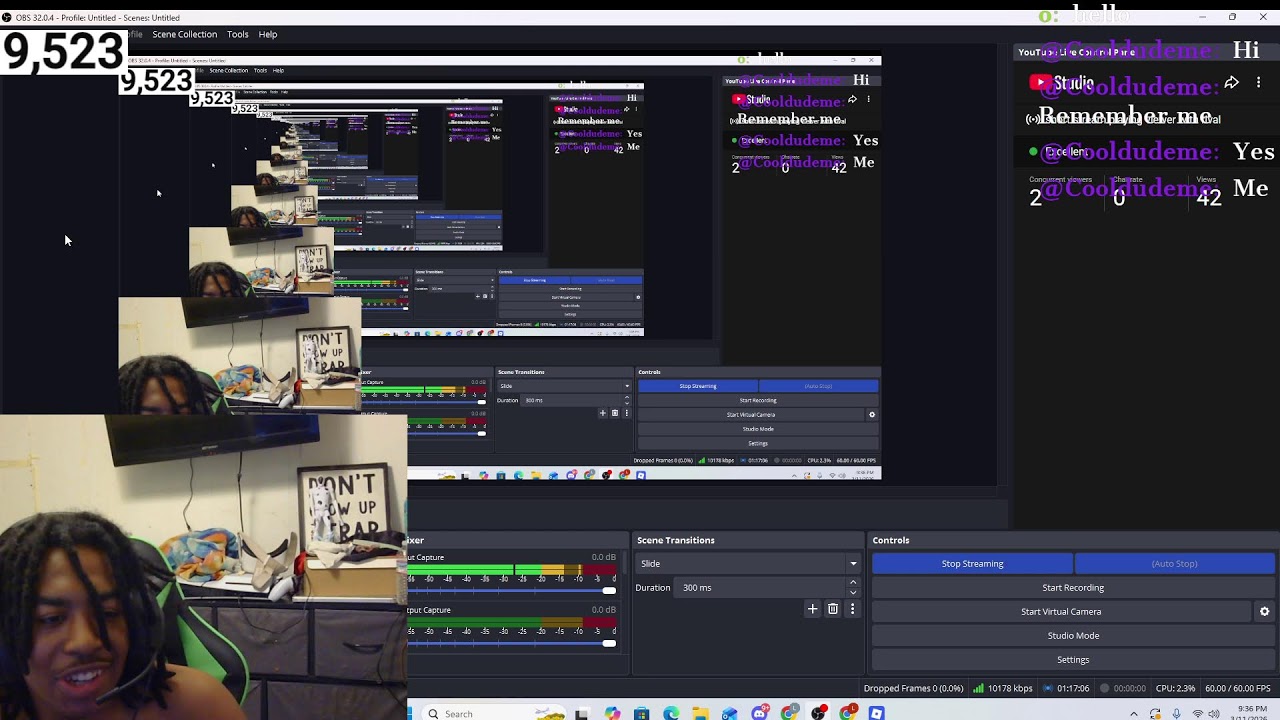1280x720 pixels.
Task: Toggle Studio Mode
Action: [1073, 635]
